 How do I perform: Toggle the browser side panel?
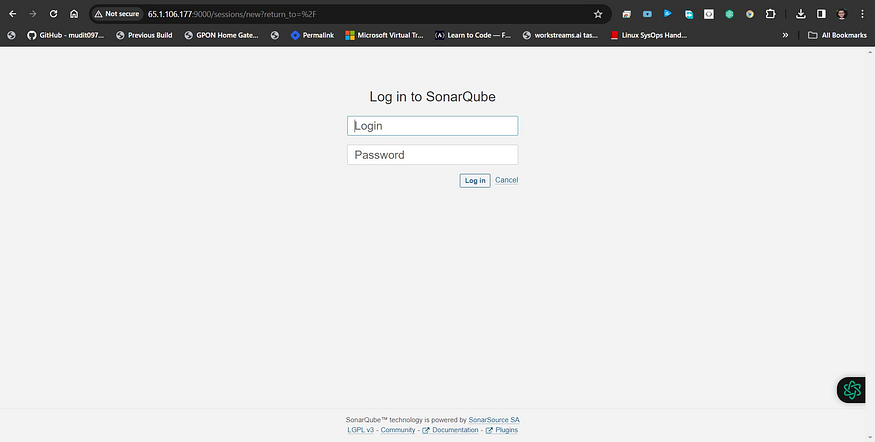coord(821,14)
